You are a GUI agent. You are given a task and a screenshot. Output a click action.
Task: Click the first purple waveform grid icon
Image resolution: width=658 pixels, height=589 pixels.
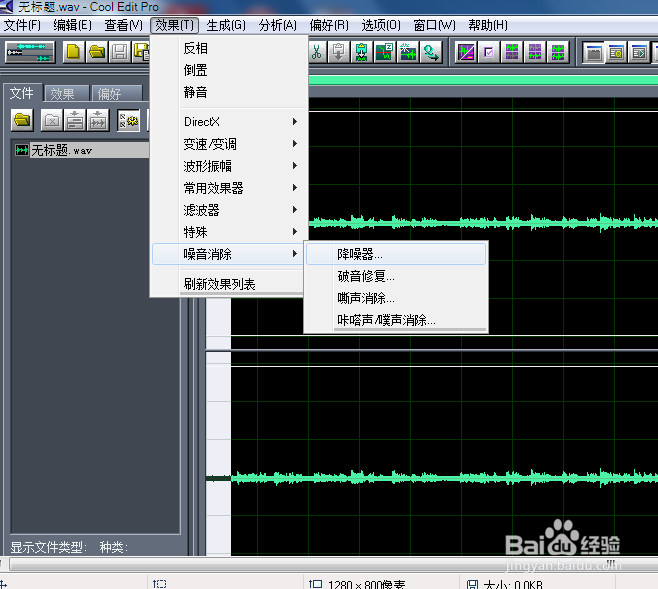click(512, 52)
